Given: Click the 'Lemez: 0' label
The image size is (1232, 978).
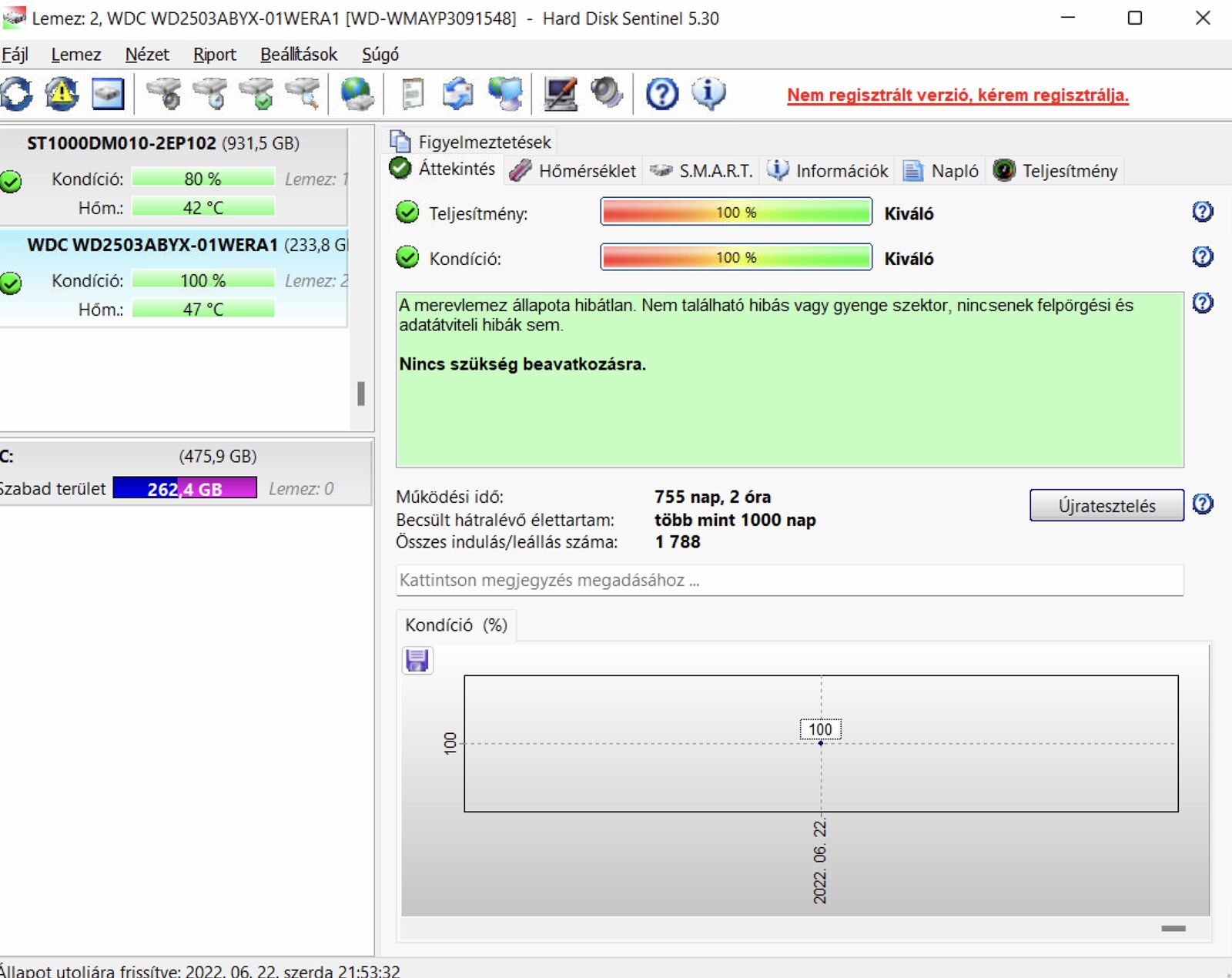Looking at the screenshot, I should click(301, 489).
